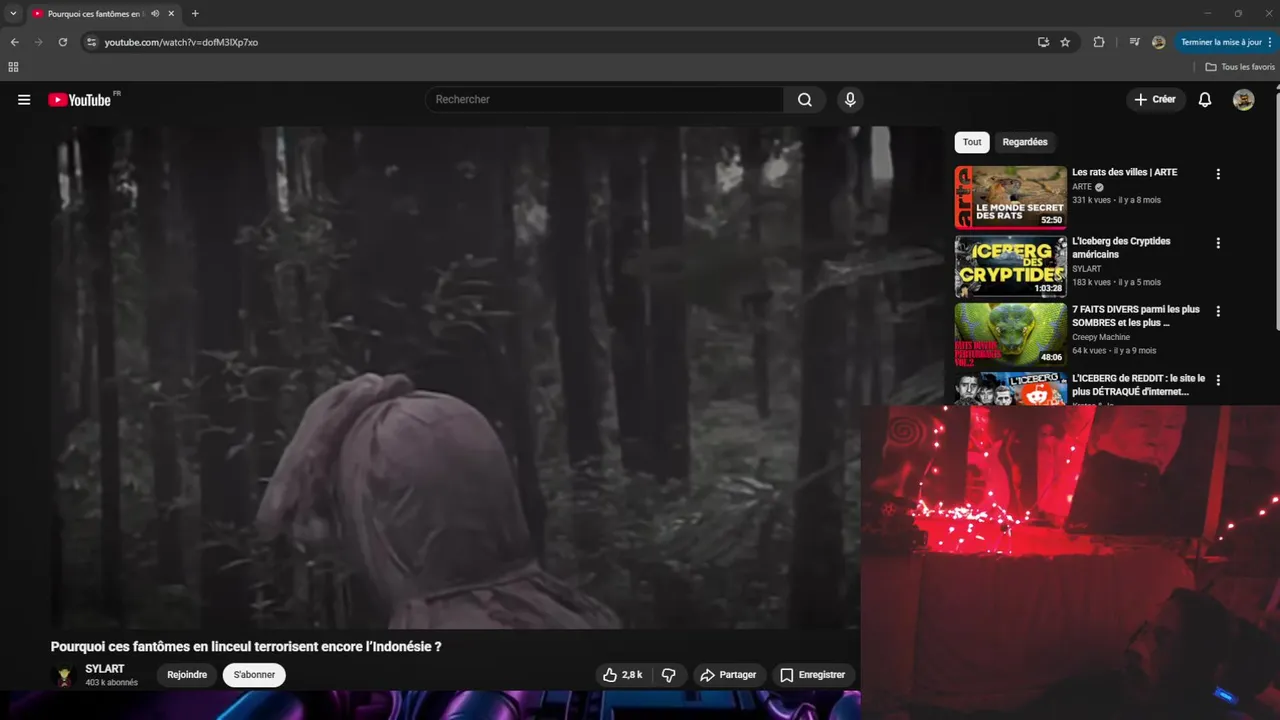The width and height of the screenshot is (1280, 720).
Task: Click into the Rechercher search field
Action: pos(605,100)
